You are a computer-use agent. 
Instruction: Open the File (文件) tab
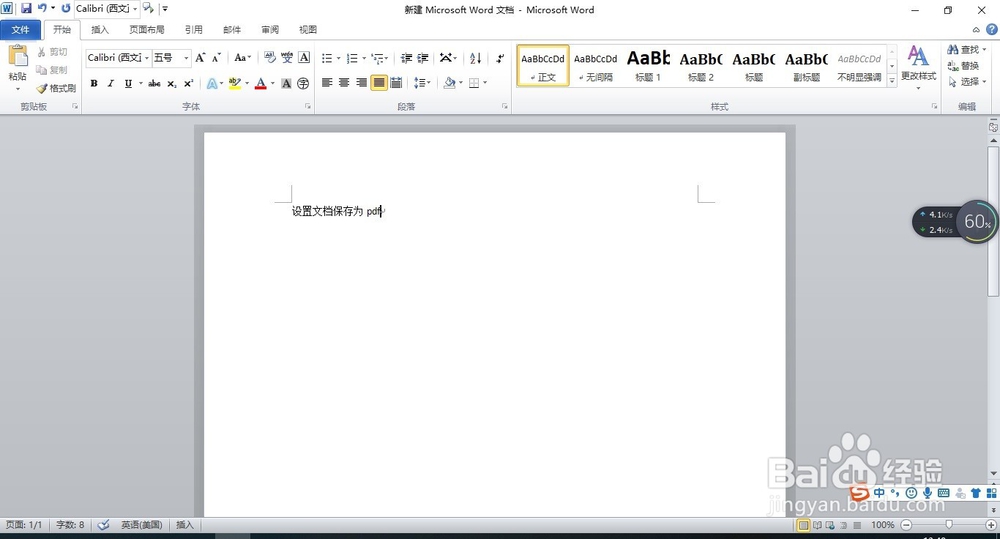coord(20,30)
